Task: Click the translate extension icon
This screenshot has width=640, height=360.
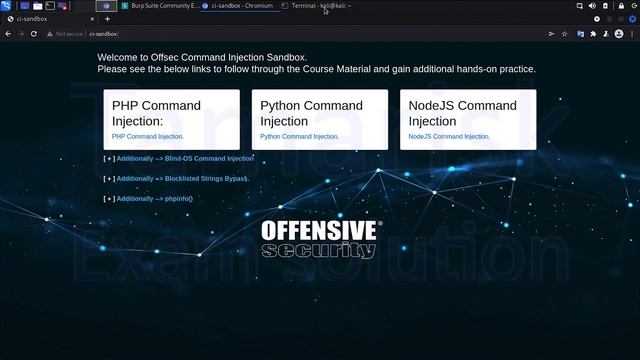Action: [x=580, y=34]
